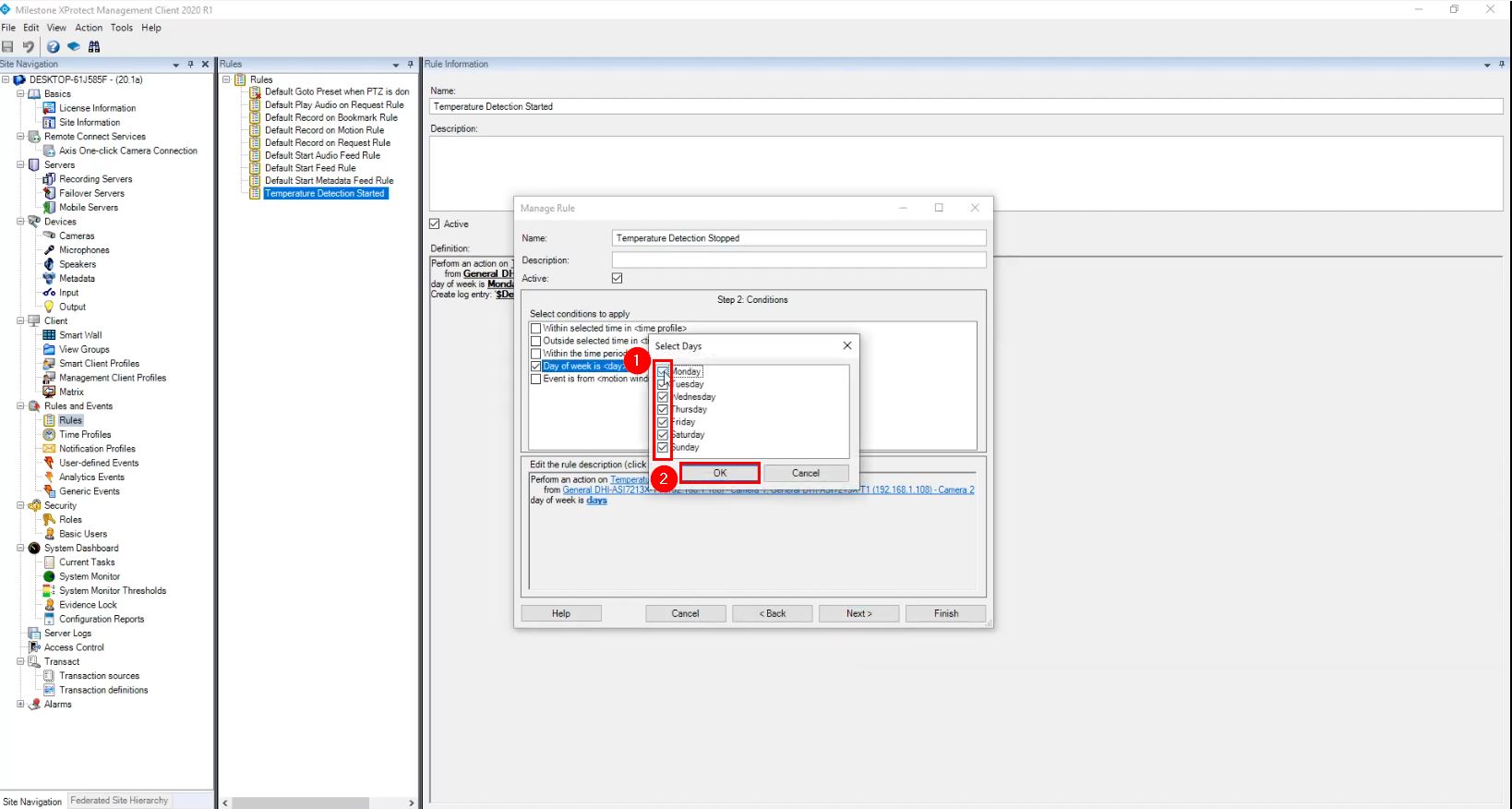Open Analytics Events node

point(91,477)
